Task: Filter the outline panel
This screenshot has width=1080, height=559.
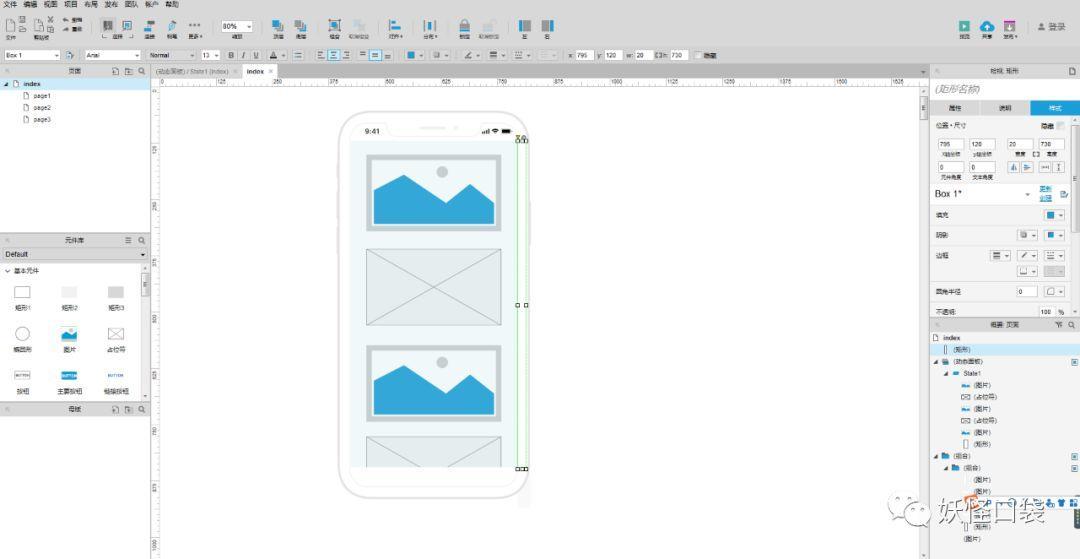Action: (1059, 324)
